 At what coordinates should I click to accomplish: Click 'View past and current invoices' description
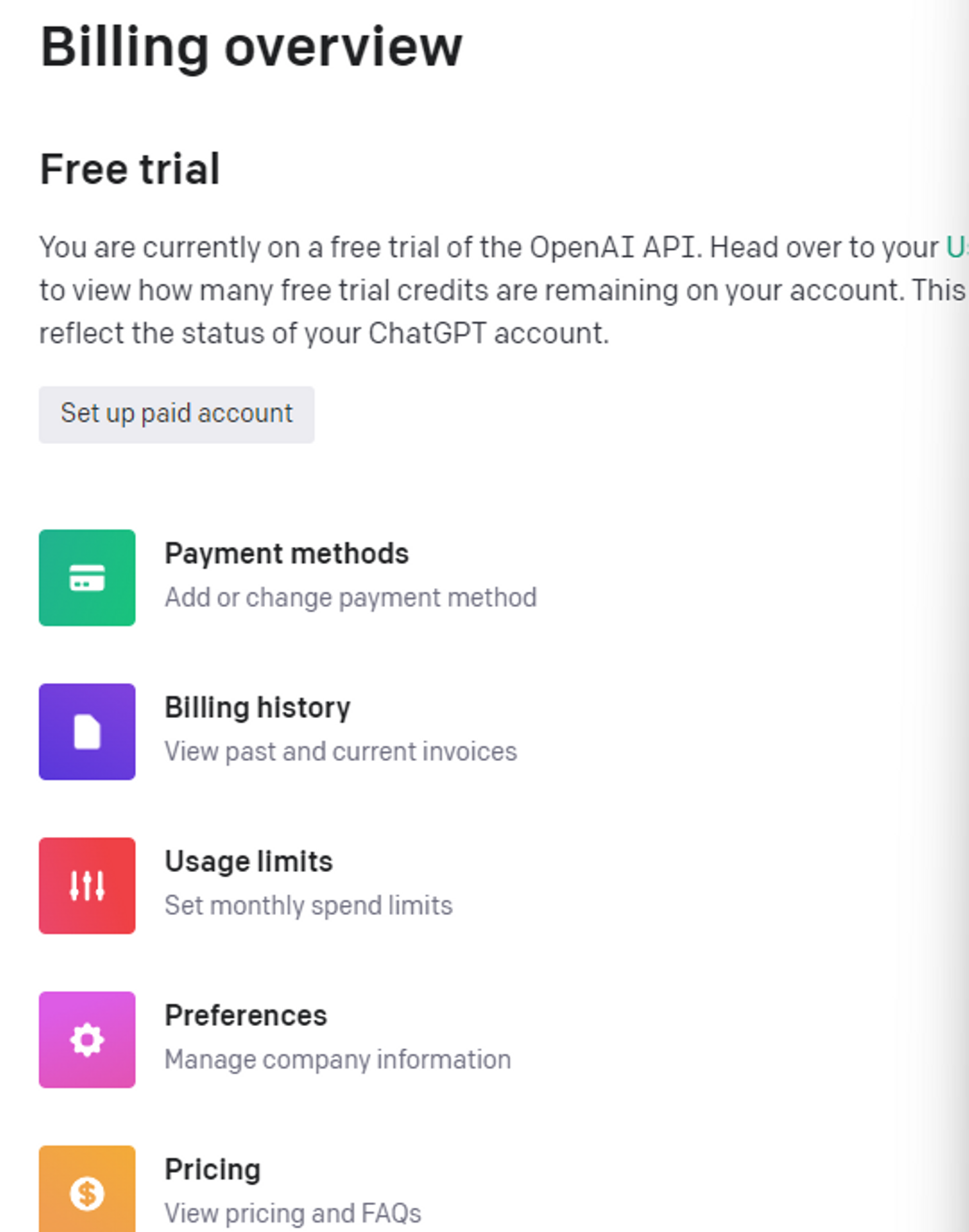[x=340, y=752]
